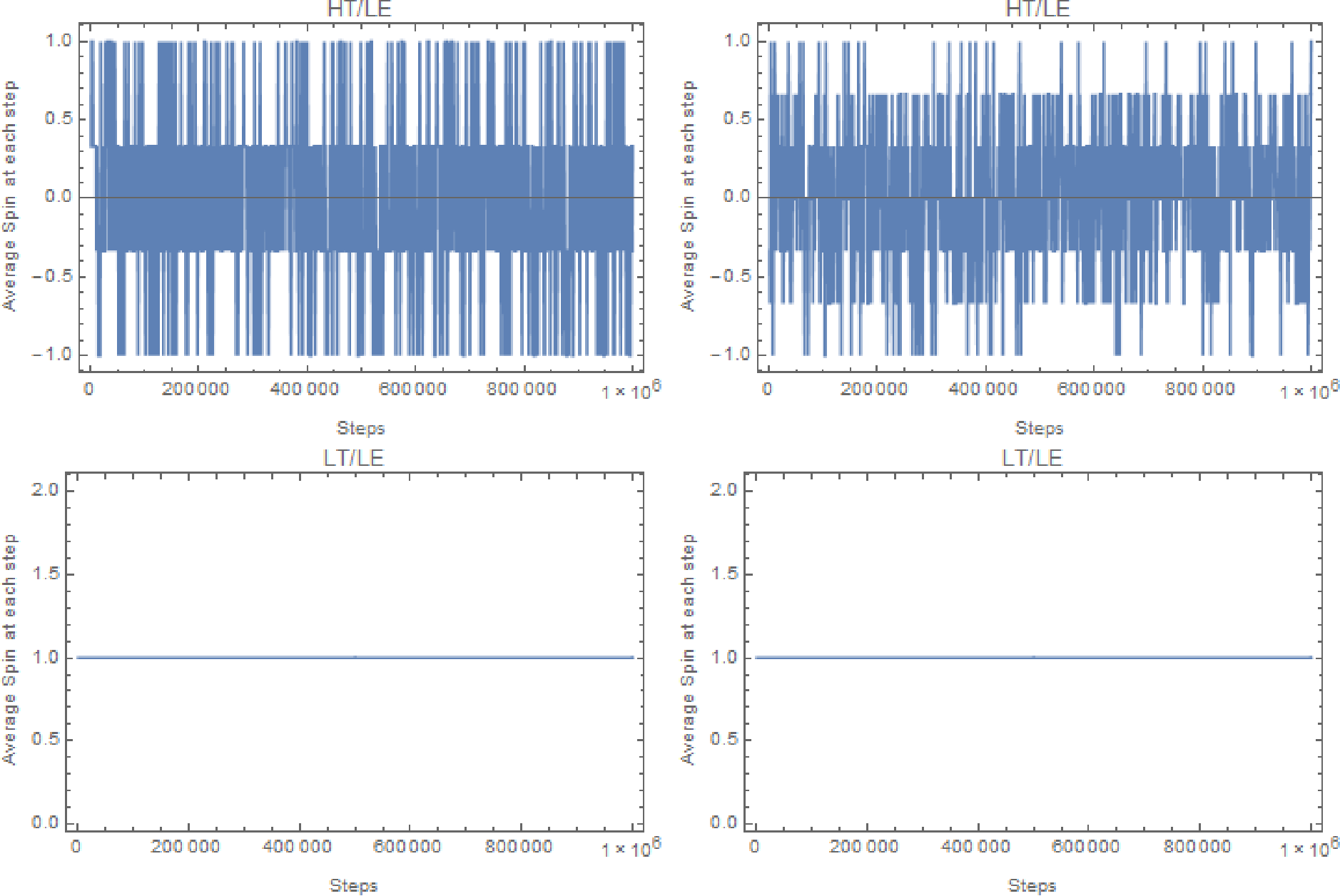Image resolution: width=1340 pixels, height=896 pixels.
Task: Click the '0.5' y-tick of the upper-left HT/LE plot
Action: 59,118
